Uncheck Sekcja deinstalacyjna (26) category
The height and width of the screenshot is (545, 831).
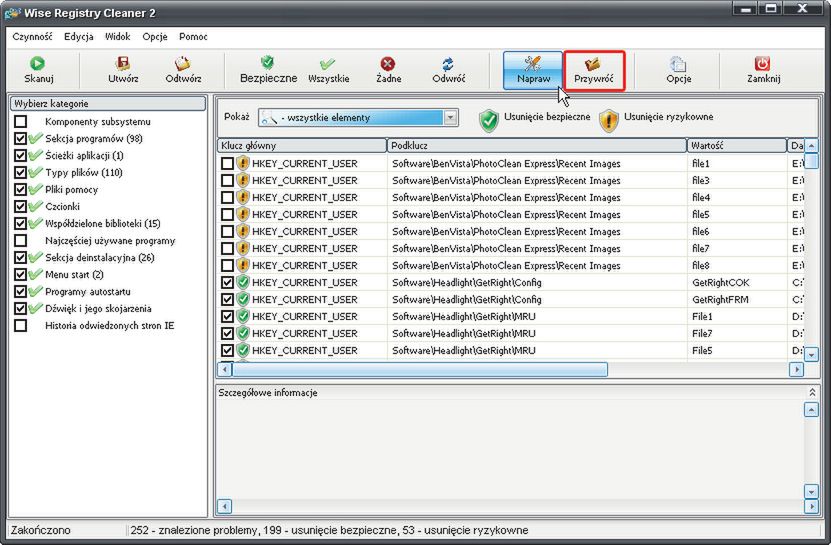click(21, 257)
